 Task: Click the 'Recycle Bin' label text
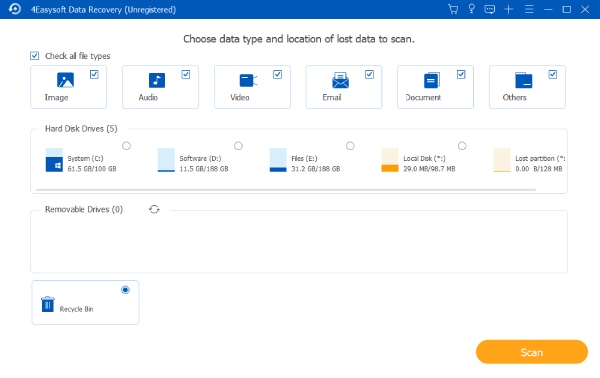click(x=77, y=309)
